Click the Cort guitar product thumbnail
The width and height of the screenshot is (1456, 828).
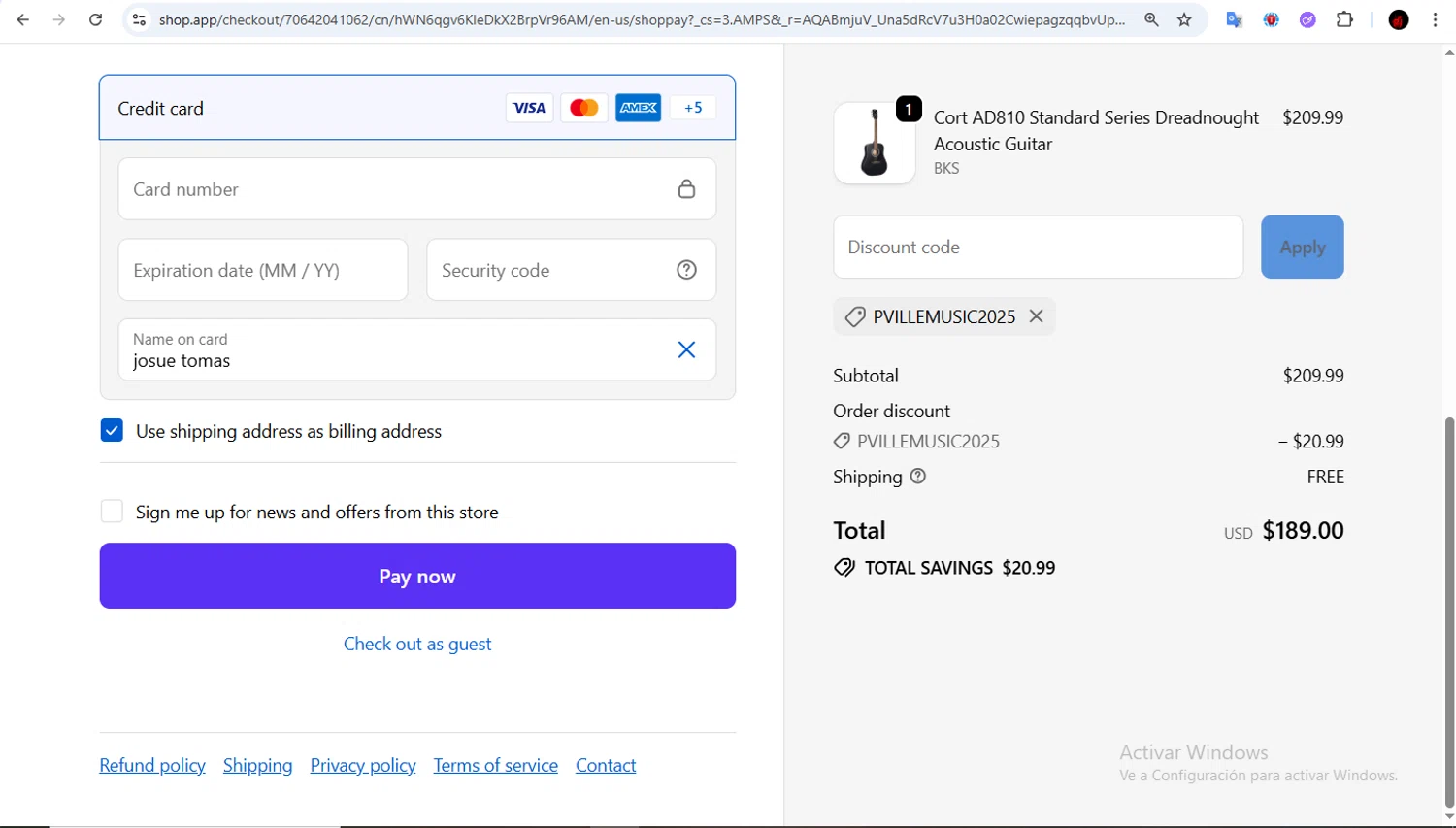pos(874,143)
